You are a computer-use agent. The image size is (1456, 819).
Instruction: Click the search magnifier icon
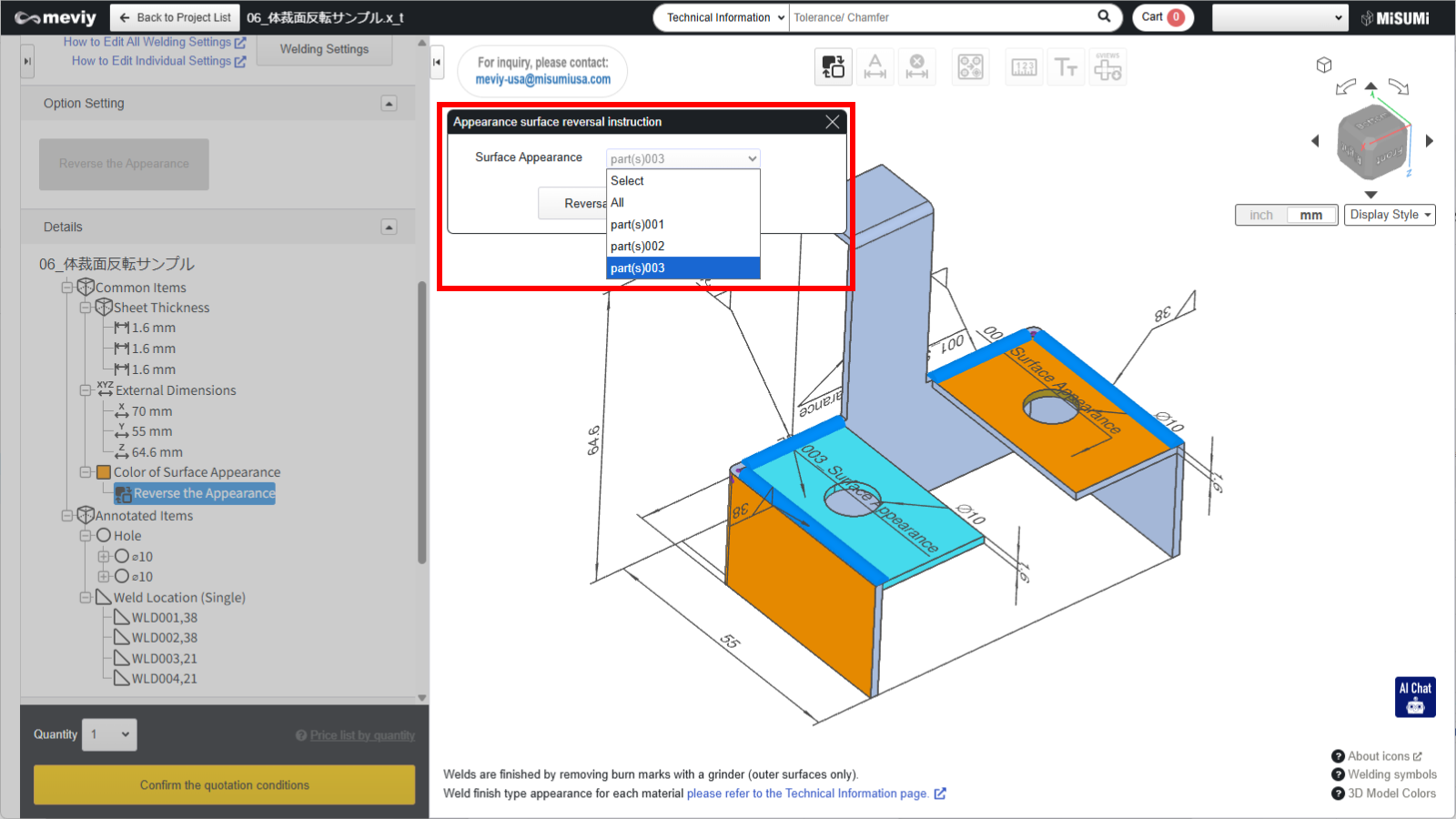(x=1104, y=16)
